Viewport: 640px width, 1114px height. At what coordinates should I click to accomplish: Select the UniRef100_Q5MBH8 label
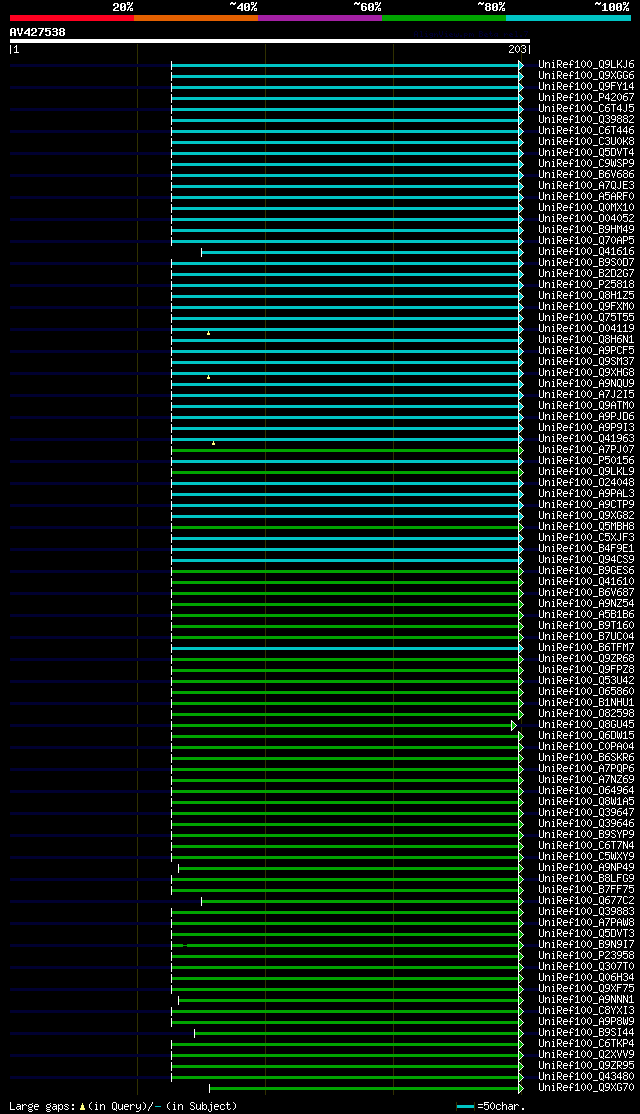pyautogui.click(x=586, y=527)
